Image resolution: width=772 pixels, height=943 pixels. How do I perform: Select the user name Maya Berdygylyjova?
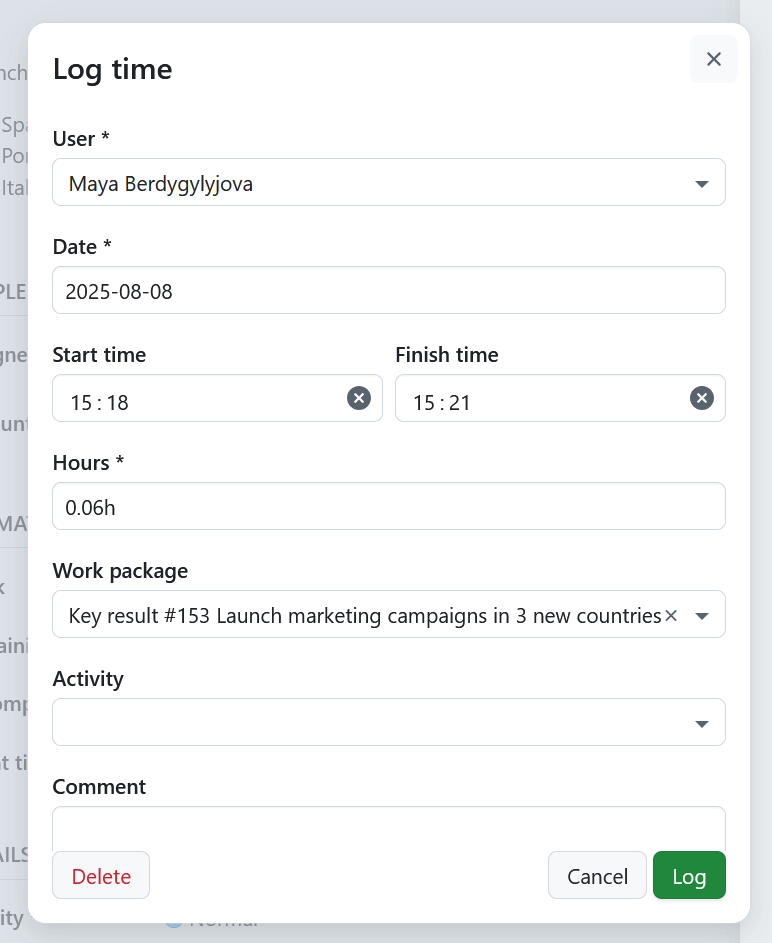click(x=160, y=183)
